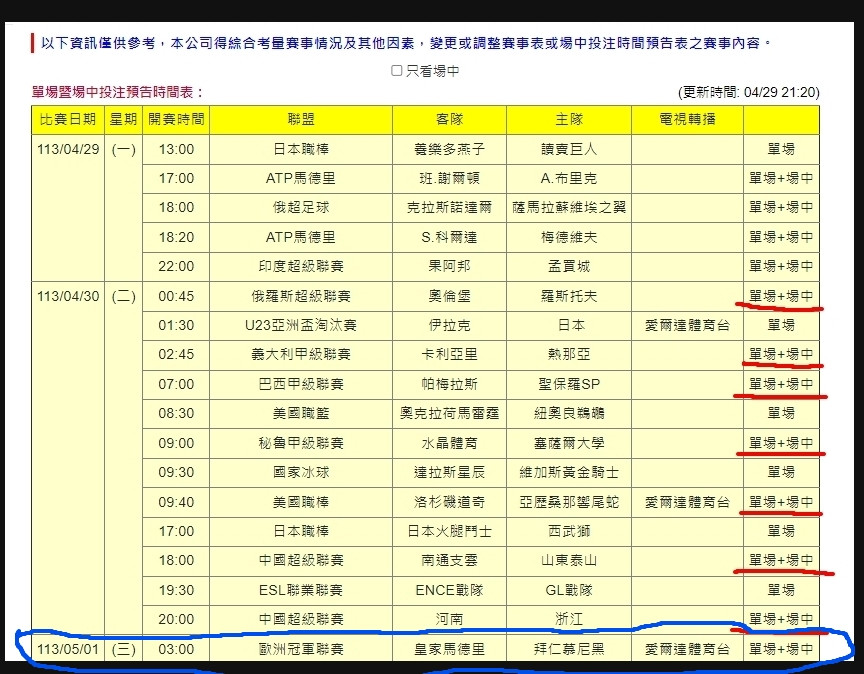Viewport: 864px width, 674px height.
Task: Click the 00:45 start time cell
Action: point(176,296)
